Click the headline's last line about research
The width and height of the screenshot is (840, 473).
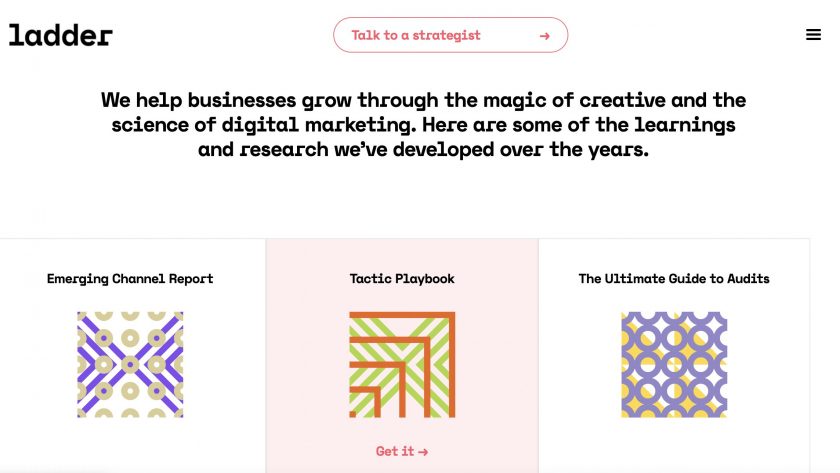click(423, 150)
